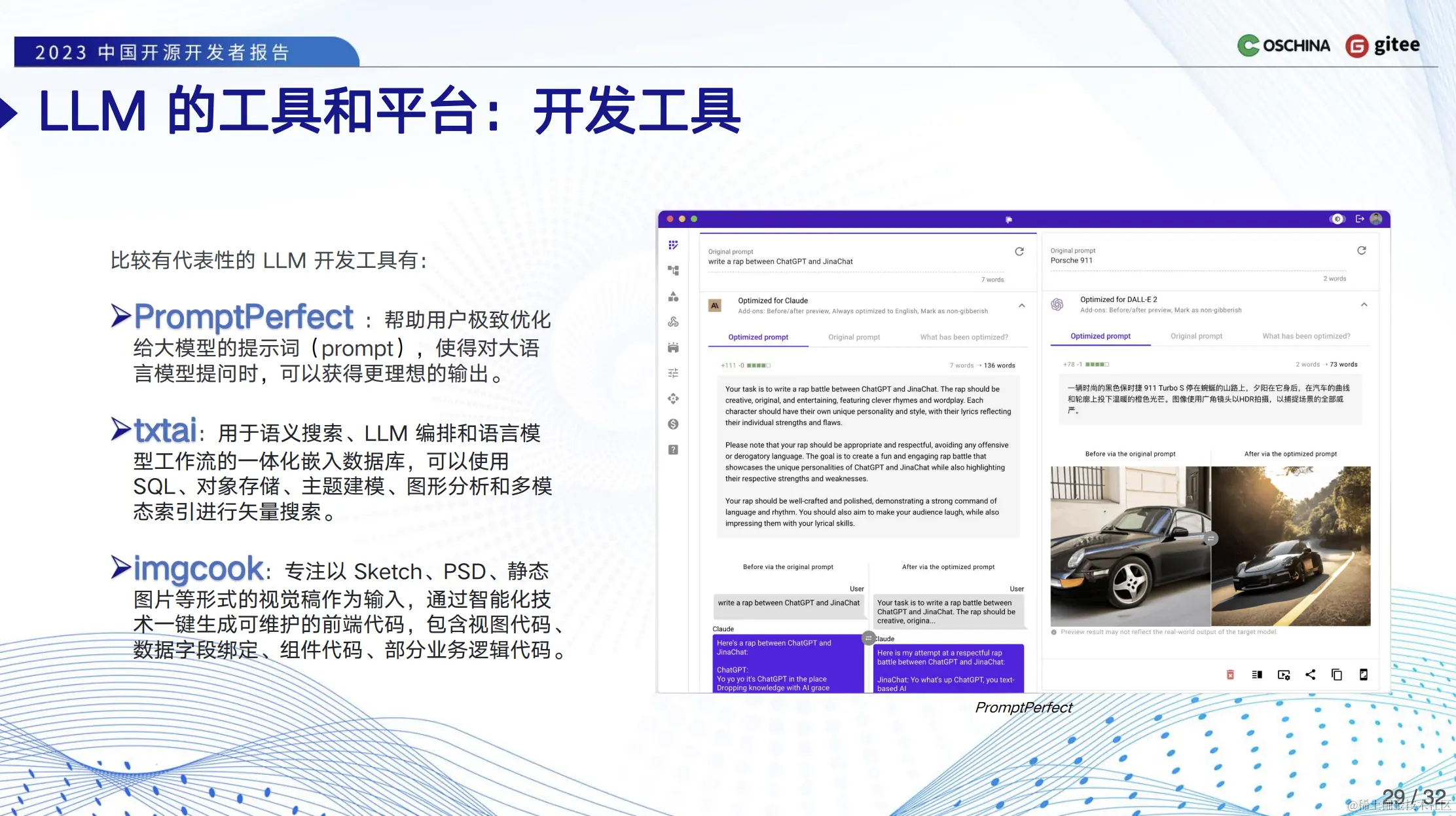The height and width of the screenshot is (816, 1456).
Task: Open the shapes category sidebar icon
Action: tap(673, 297)
